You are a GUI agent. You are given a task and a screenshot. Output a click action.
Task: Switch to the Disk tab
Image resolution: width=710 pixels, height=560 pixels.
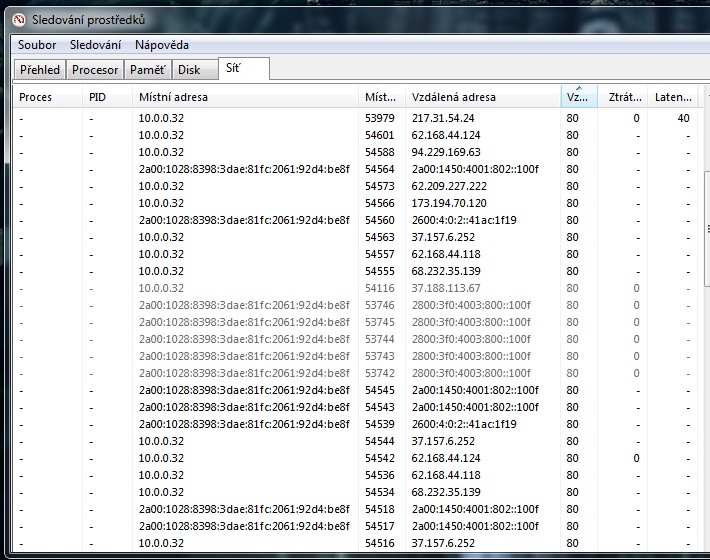tap(189, 70)
